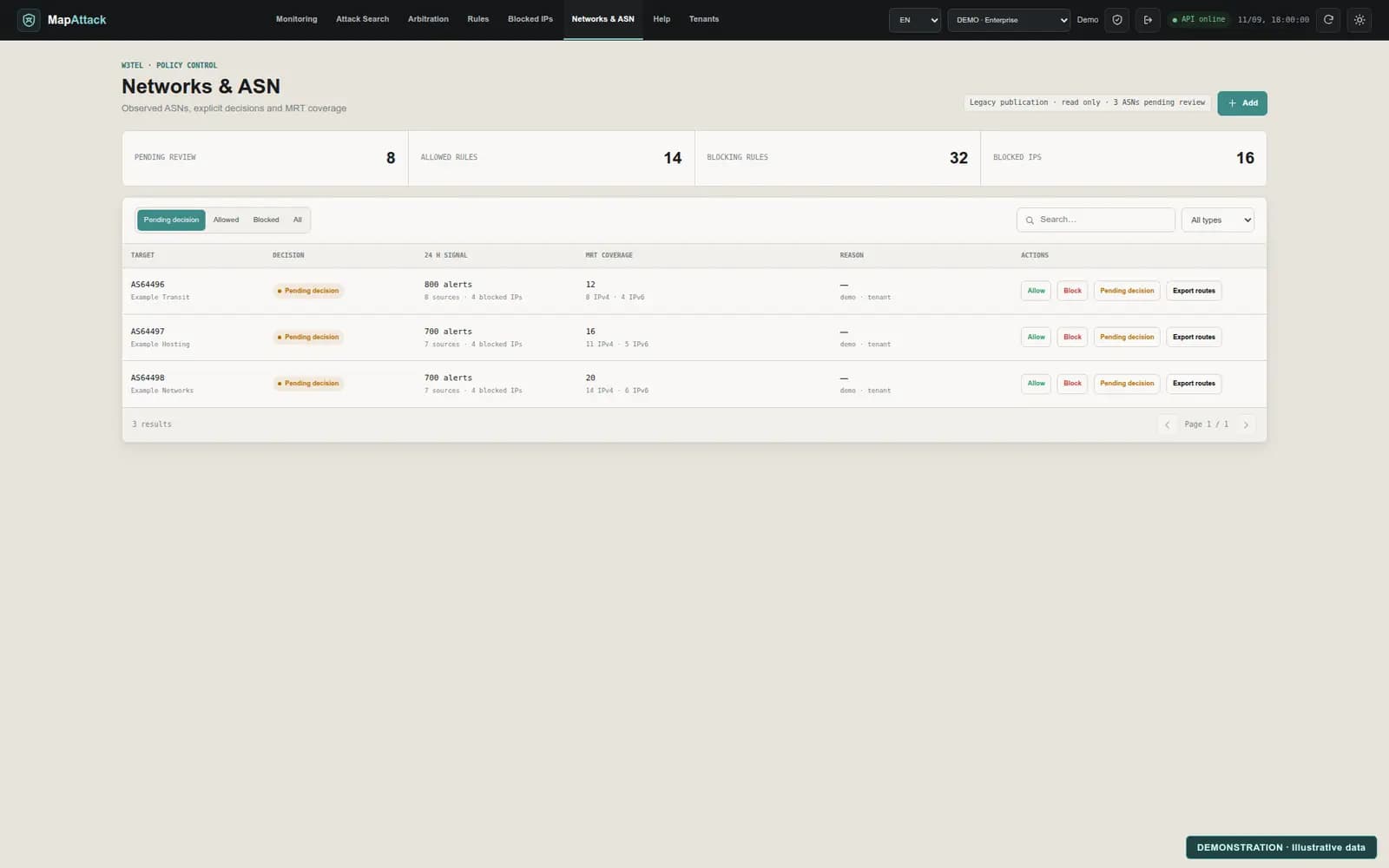Screen dimensions: 1389x868
Task: Select the All filter tab
Action: coord(297,220)
